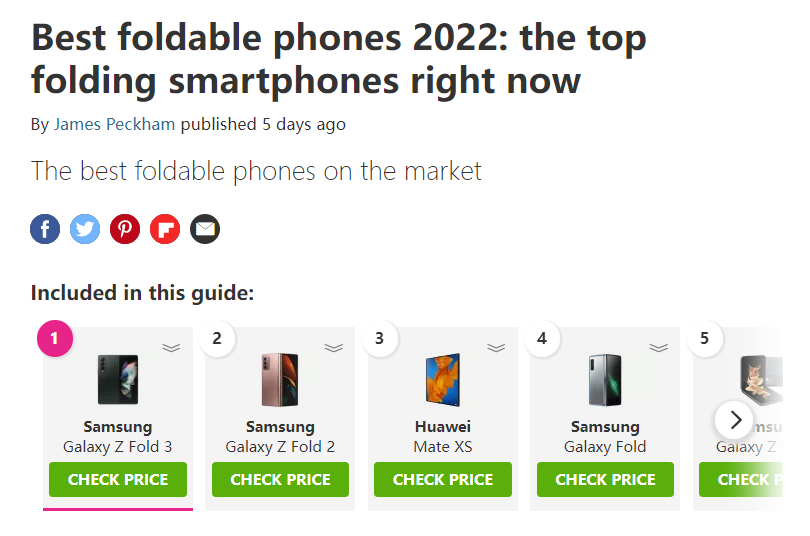This screenshot has width=810, height=536.
Task: Select the number 3 ranking badge
Action: click(x=379, y=339)
